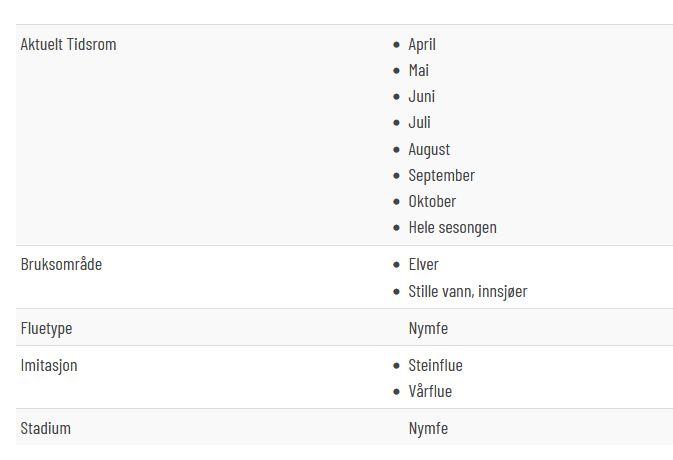The height and width of the screenshot is (460, 673).
Task: Click the Fluetype row label
Action: point(46,329)
